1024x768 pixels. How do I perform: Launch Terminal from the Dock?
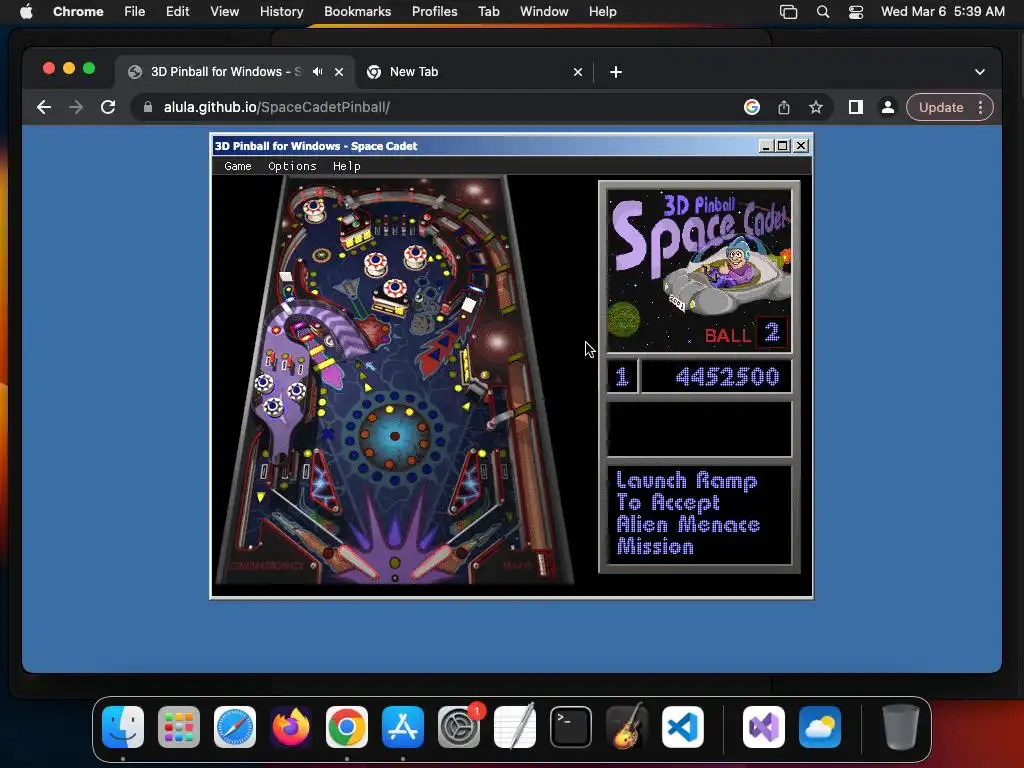pyautogui.click(x=571, y=727)
